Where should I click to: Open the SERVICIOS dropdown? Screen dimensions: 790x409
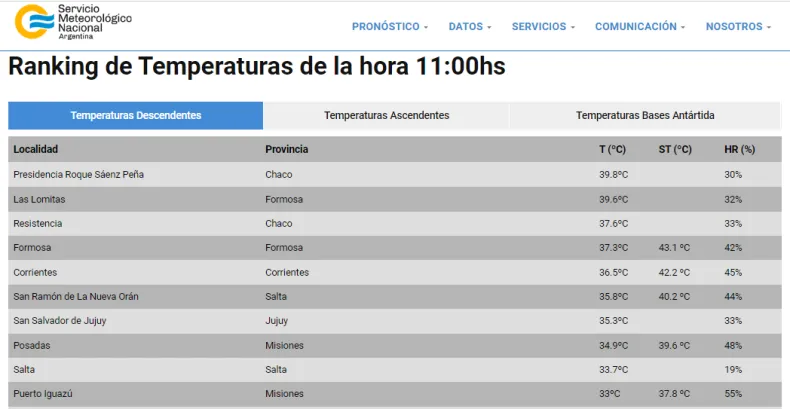(543, 27)
